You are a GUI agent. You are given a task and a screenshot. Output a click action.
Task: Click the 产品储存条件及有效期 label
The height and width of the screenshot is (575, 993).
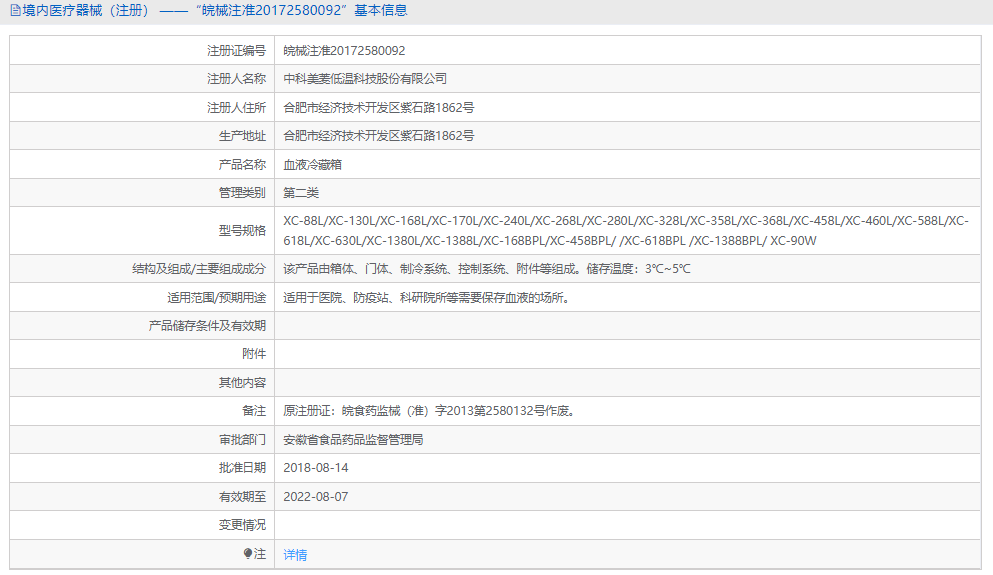[207, 325]
